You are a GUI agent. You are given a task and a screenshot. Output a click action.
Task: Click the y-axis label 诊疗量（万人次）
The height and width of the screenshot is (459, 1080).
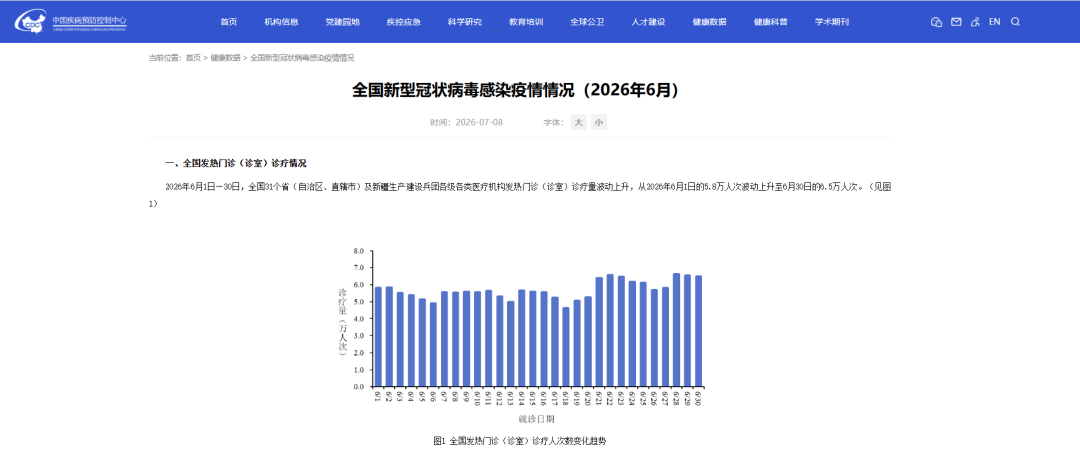point(342,323)
